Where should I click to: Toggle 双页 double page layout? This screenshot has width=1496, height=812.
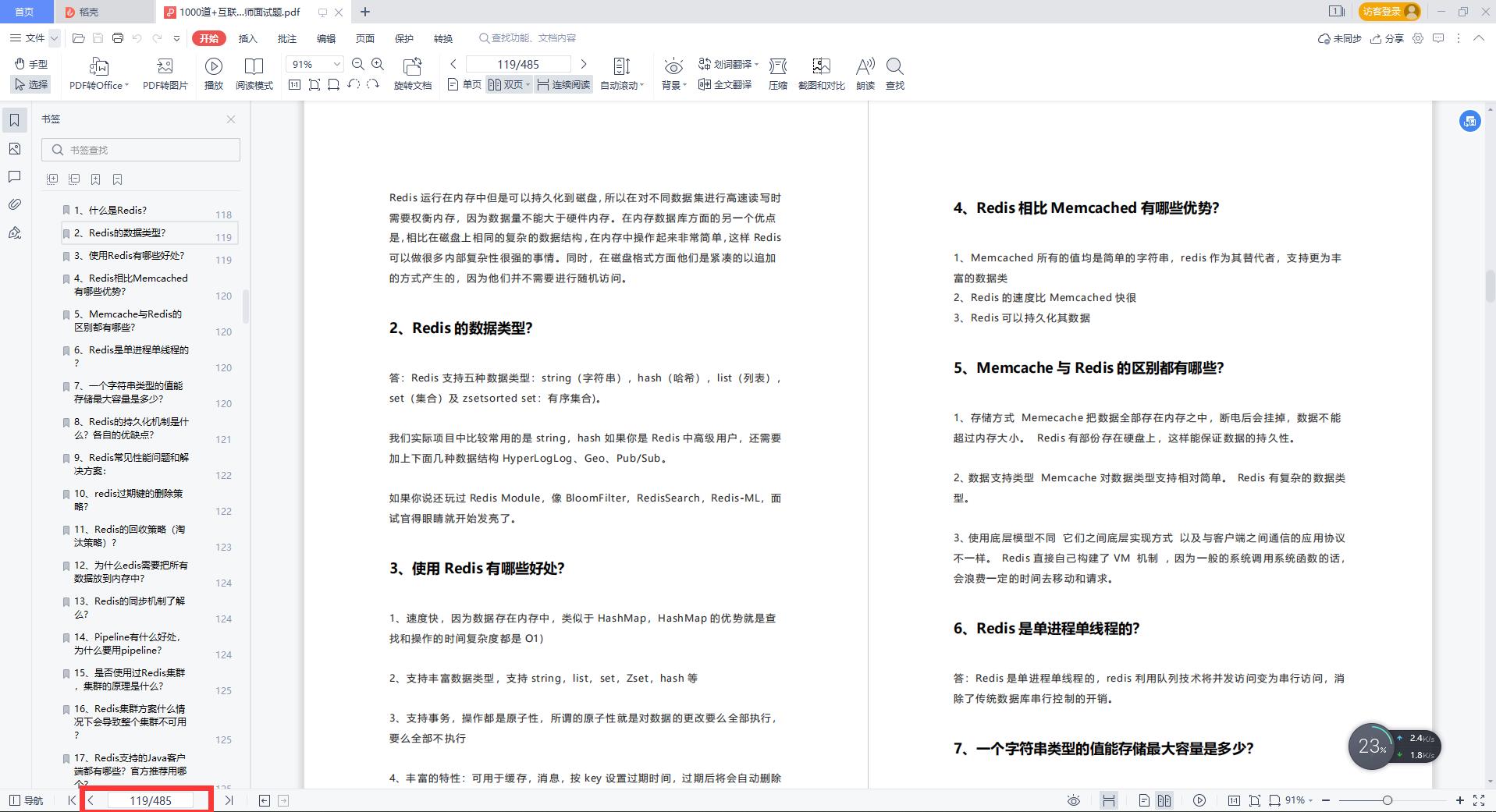click(509, 84)
